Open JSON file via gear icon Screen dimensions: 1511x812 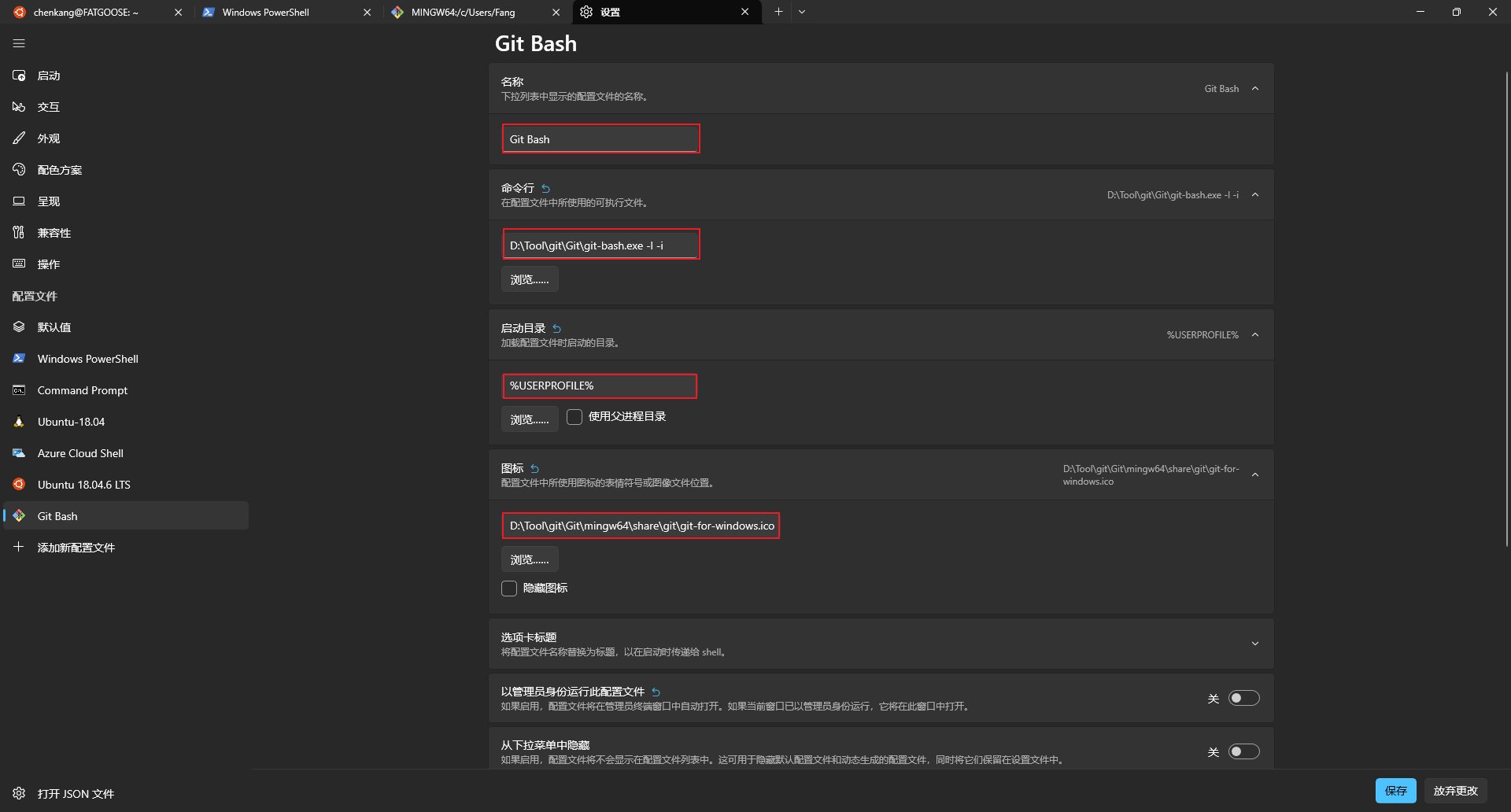pos(19,793)
